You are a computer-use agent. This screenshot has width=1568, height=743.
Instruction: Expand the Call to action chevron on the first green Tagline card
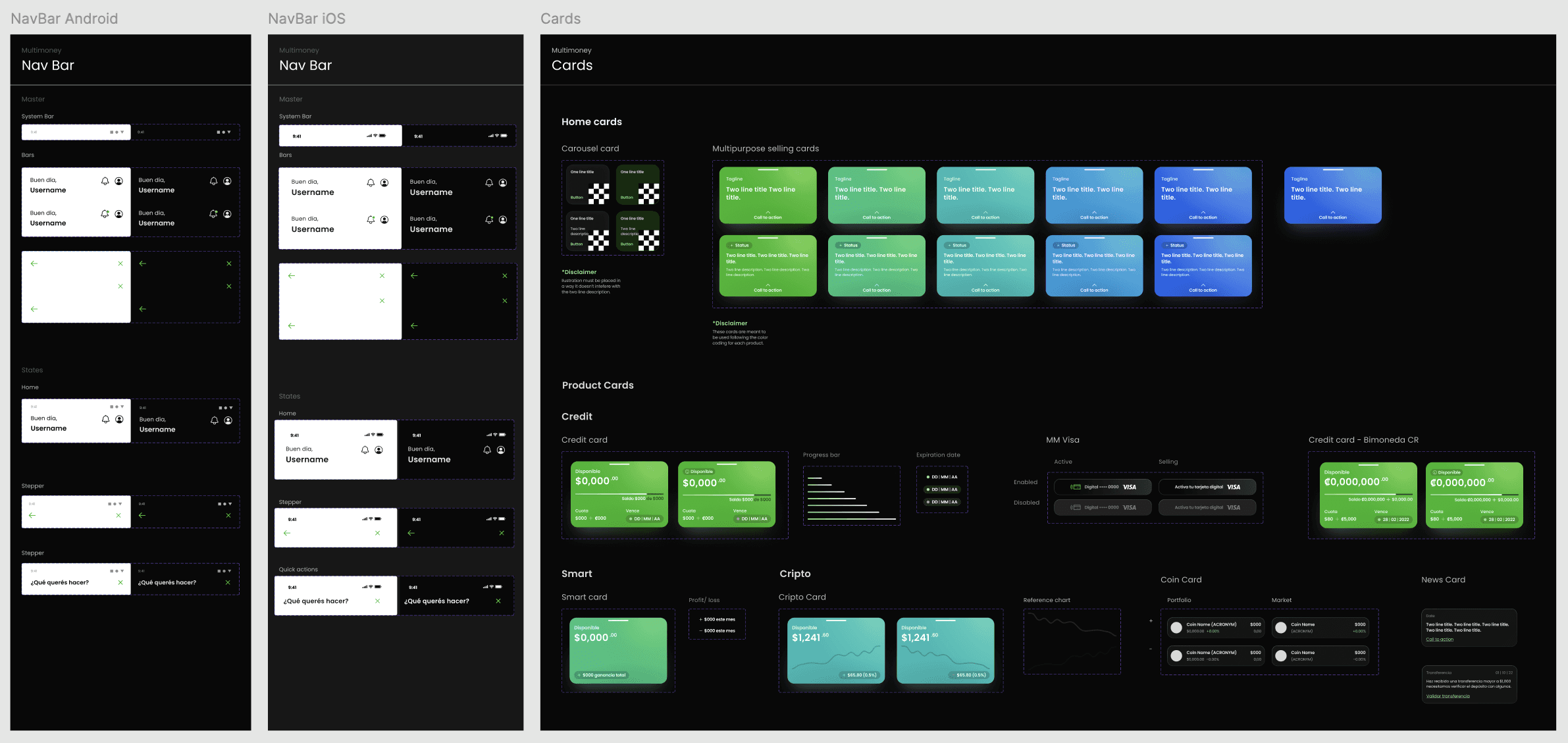tap(768, 213)
